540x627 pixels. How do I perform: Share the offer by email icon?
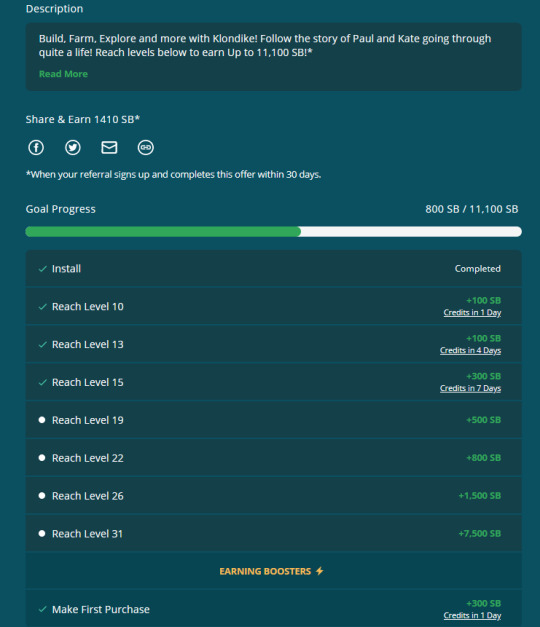[109, 148]
